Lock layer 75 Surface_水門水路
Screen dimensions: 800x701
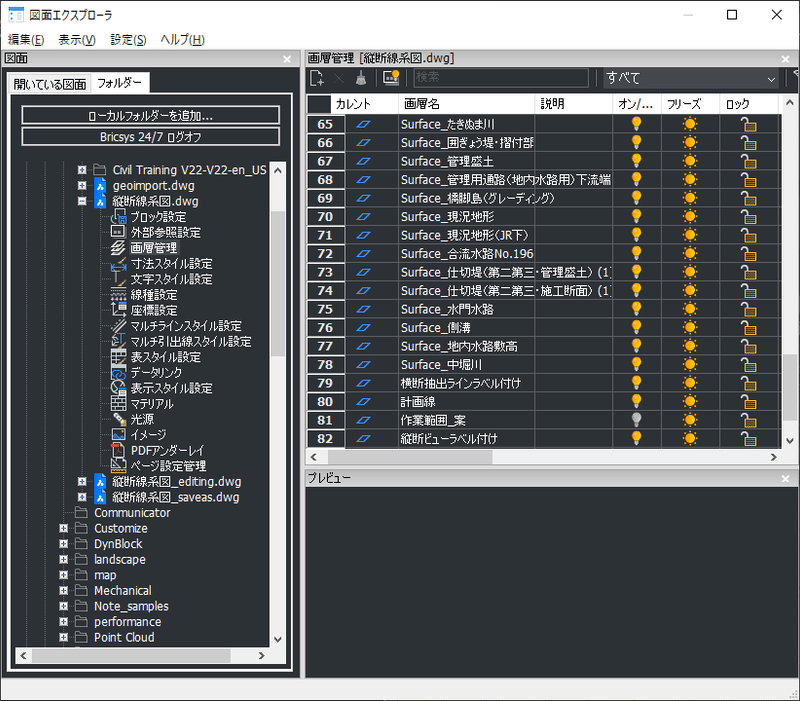[x=748, y=309]
